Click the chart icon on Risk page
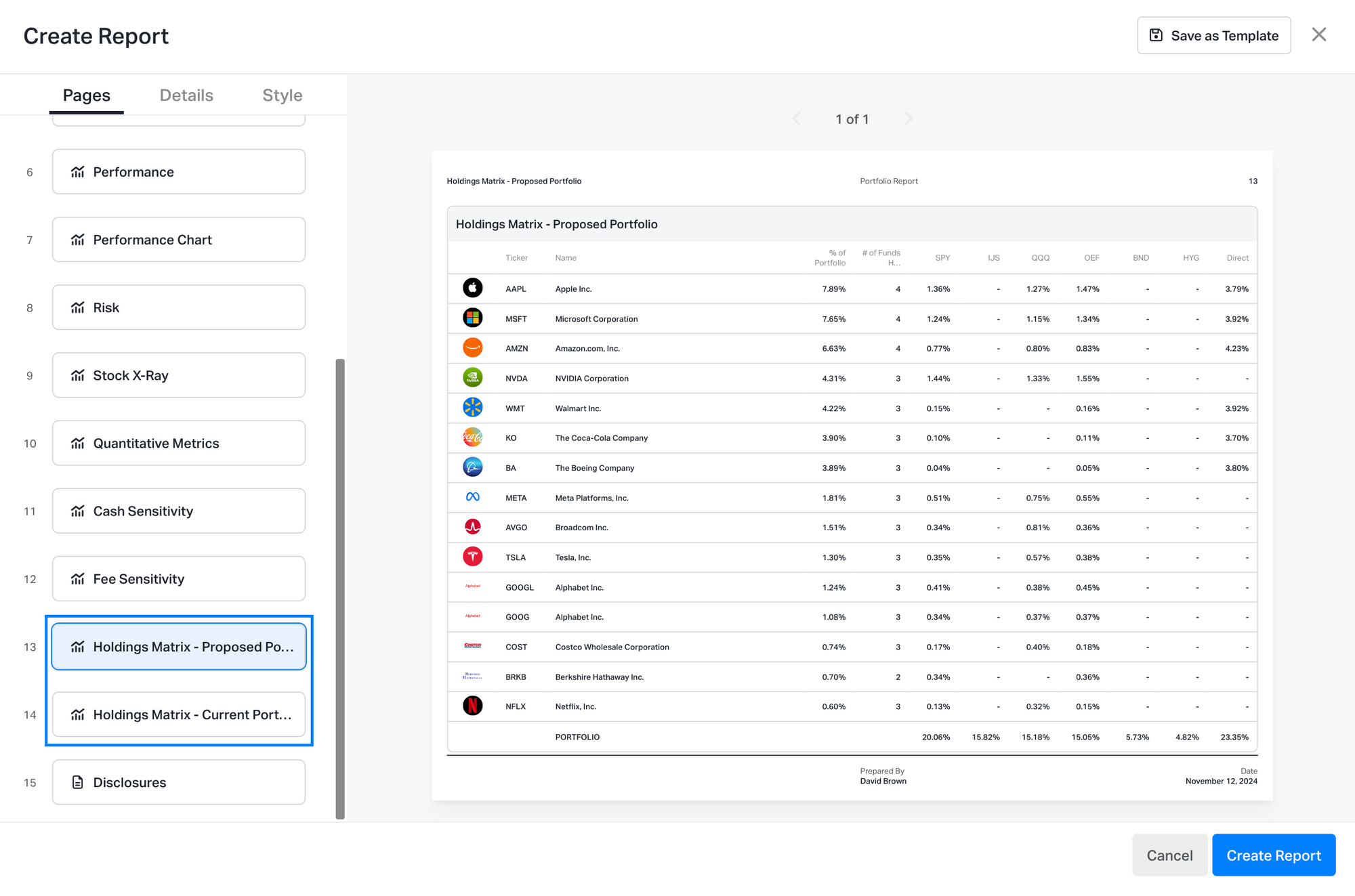 pos(78,307)
